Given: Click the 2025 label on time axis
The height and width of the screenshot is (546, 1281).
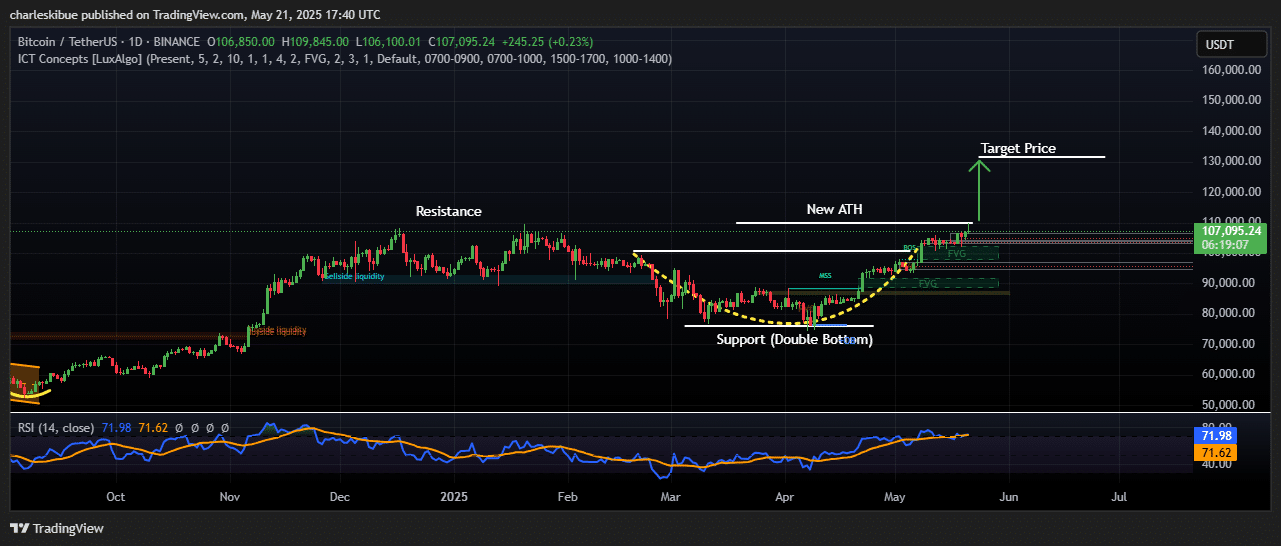Looking at the screenshot, I should pyautogui.click(x=455, y=496).
